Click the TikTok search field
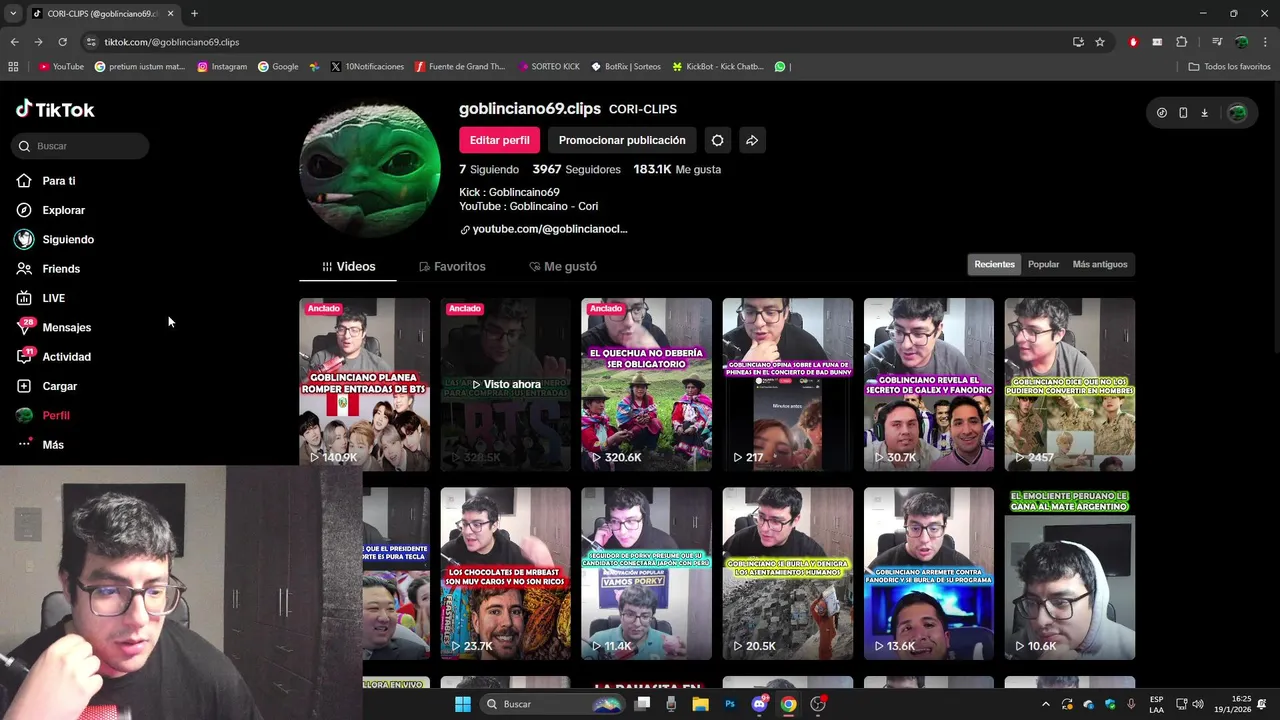 (x=80, y=146)
